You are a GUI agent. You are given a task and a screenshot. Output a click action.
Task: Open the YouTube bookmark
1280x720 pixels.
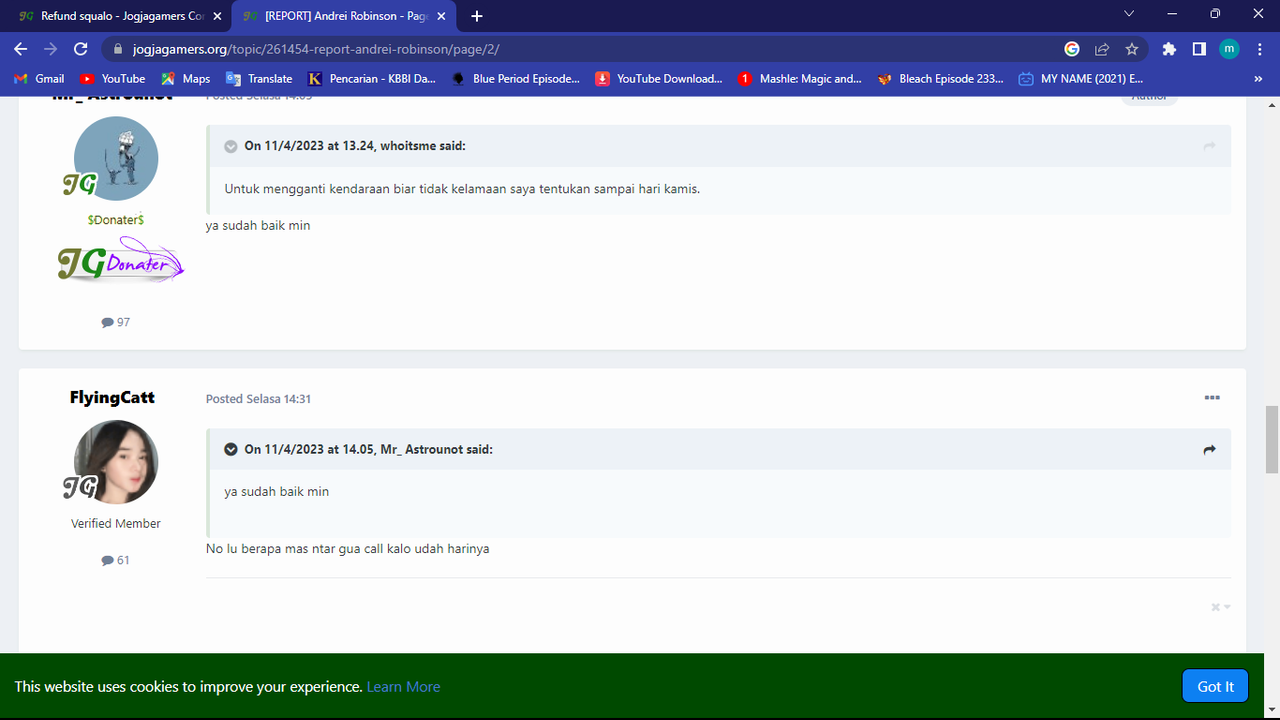pos(112,79)
